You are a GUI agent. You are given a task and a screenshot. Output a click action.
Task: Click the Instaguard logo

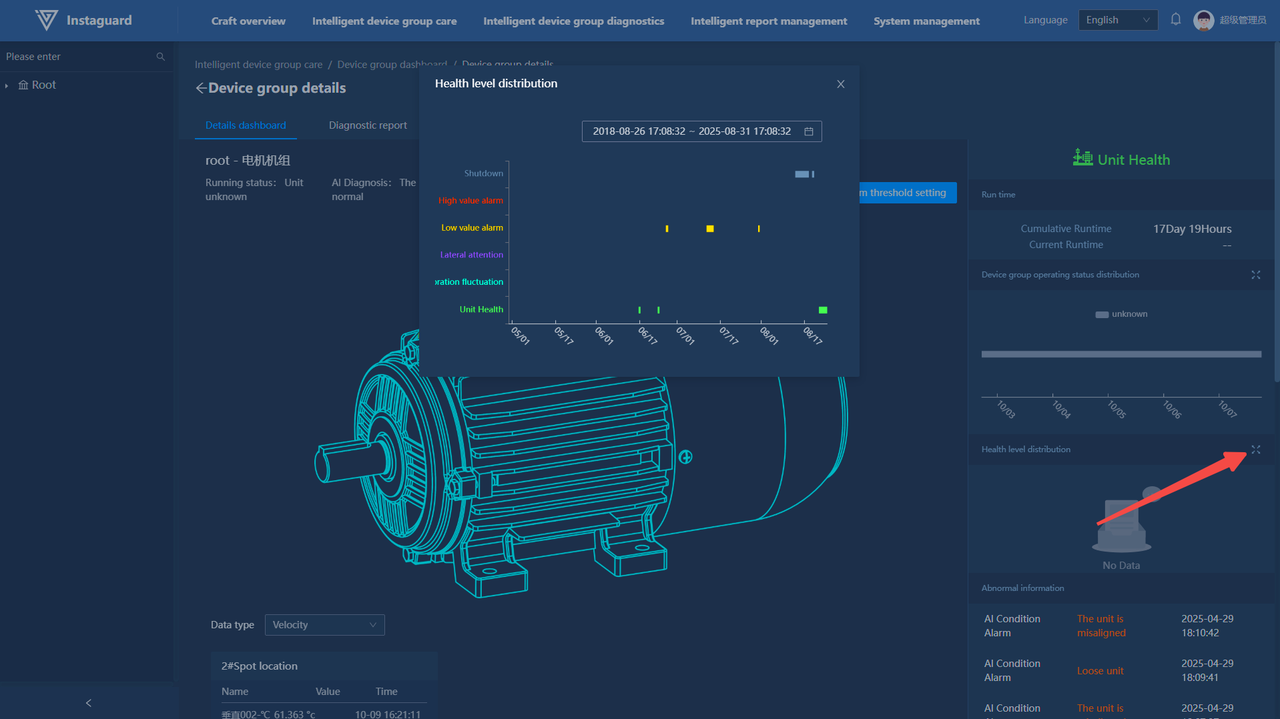pos(46,20)
